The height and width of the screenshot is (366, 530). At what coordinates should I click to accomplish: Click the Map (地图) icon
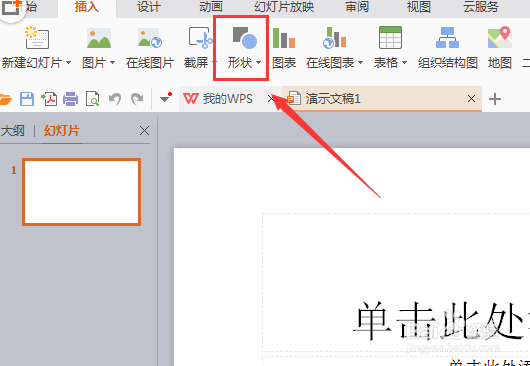point(500,37)
